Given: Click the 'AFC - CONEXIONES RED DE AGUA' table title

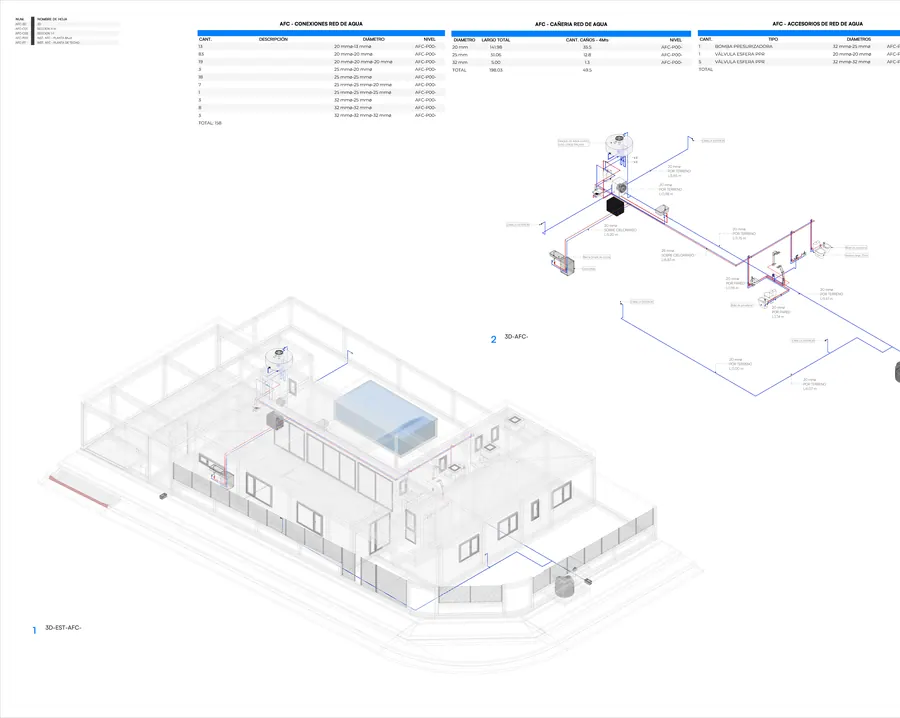Looking at the screenshot, I should (321, 24).
